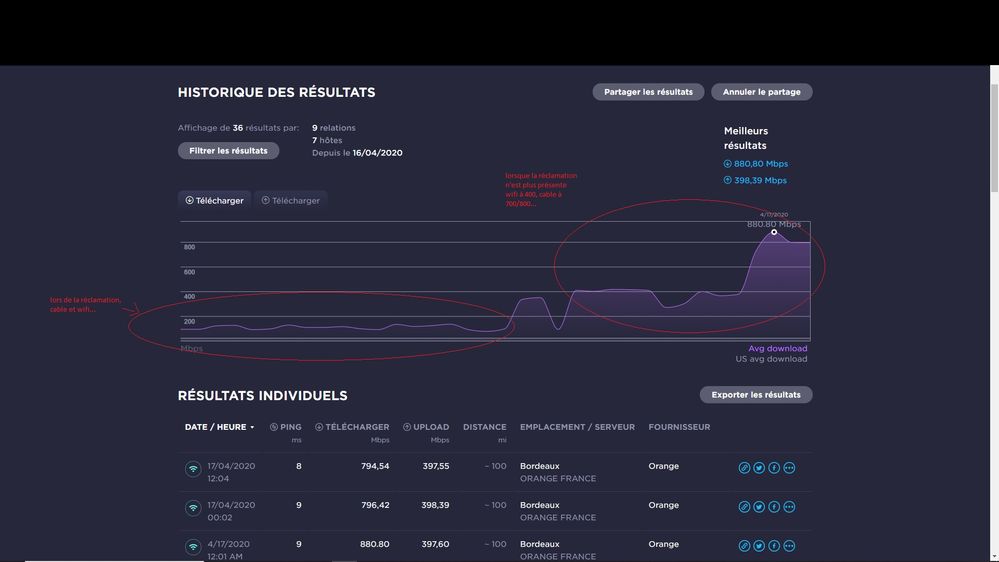Click the link icon for the 00:02 result

[744, 507]
